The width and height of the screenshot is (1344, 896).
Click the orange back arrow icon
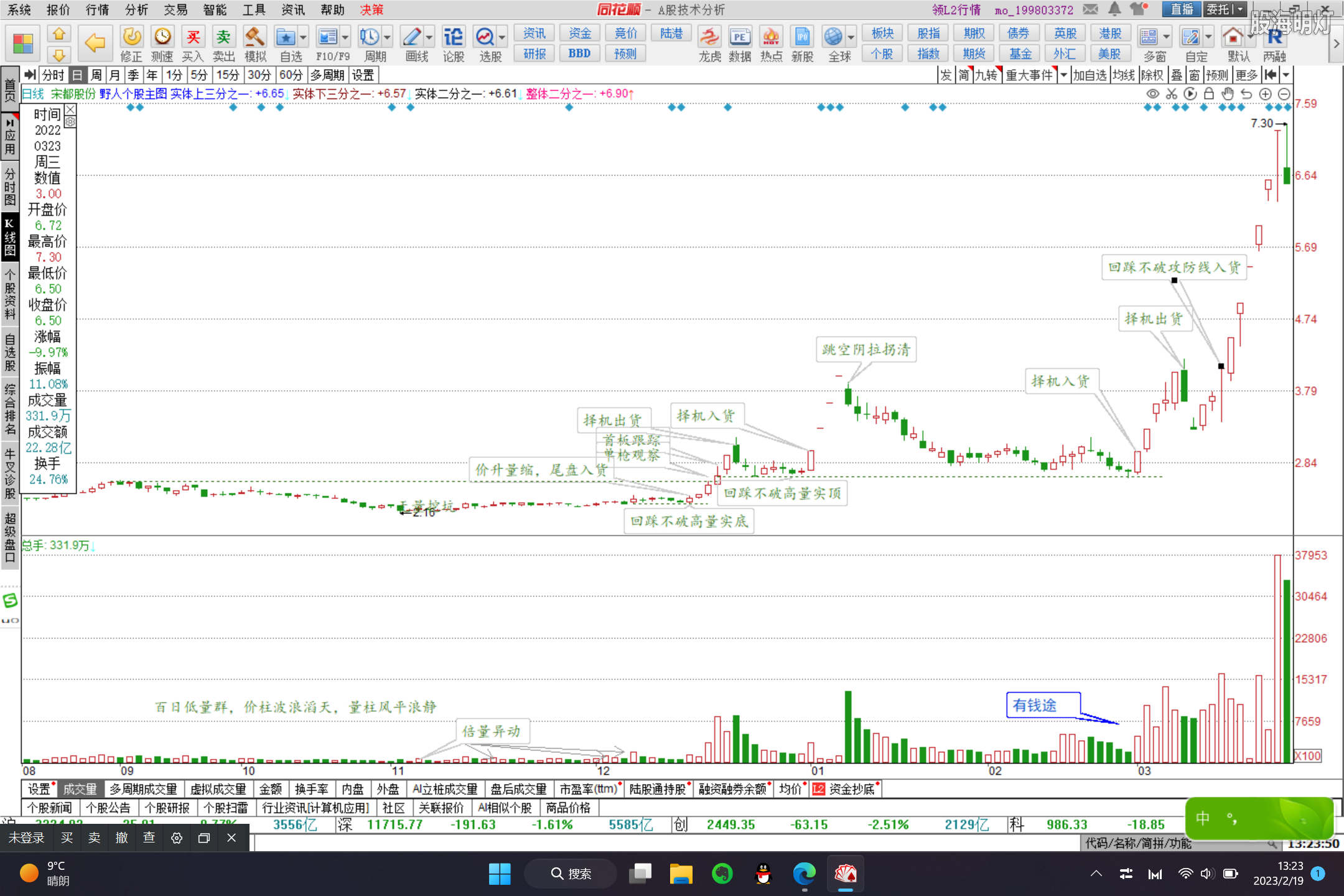click(x=95, y=43)
